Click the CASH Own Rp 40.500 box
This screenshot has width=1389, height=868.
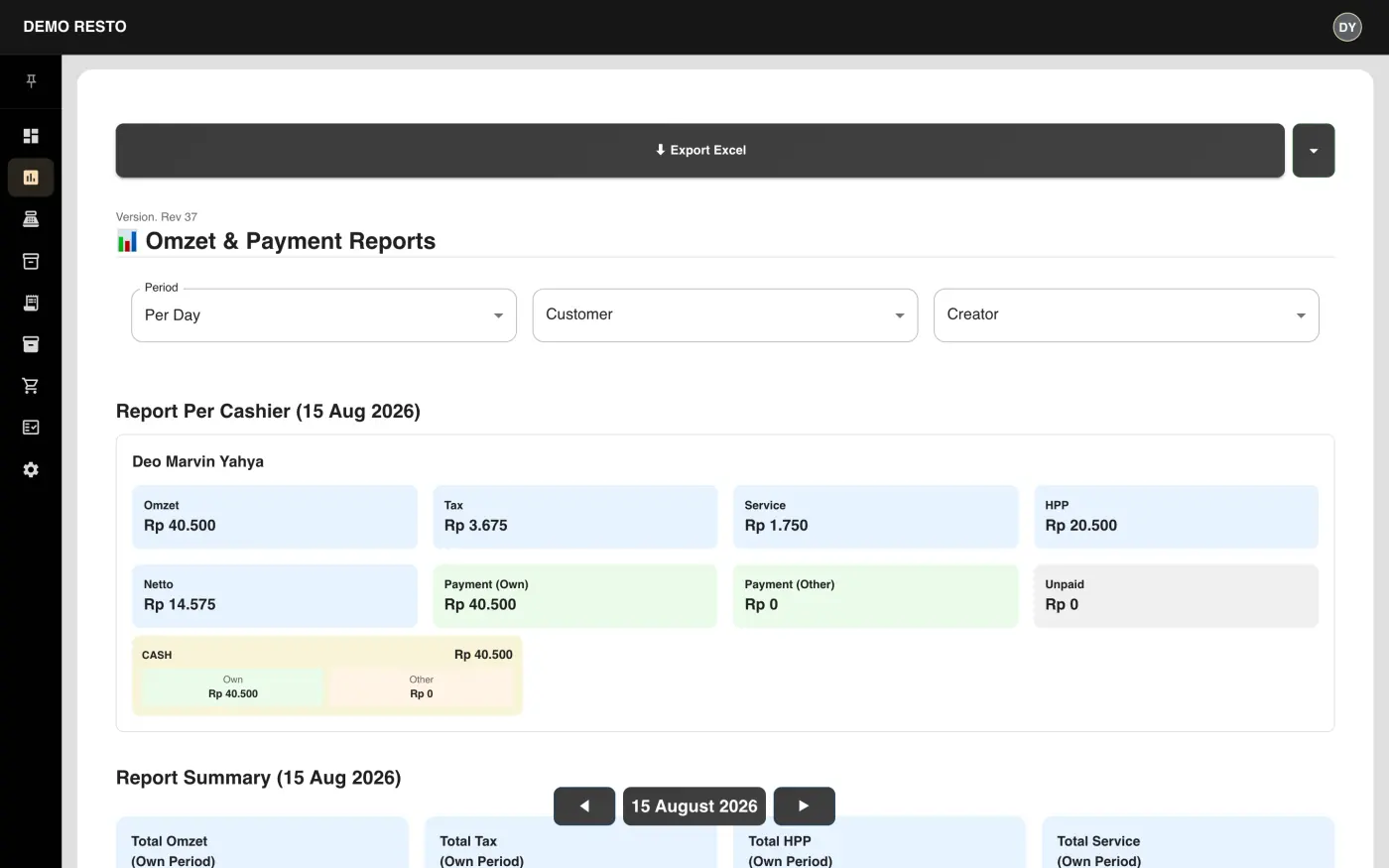pyautogui.click(x=233, y=687)
